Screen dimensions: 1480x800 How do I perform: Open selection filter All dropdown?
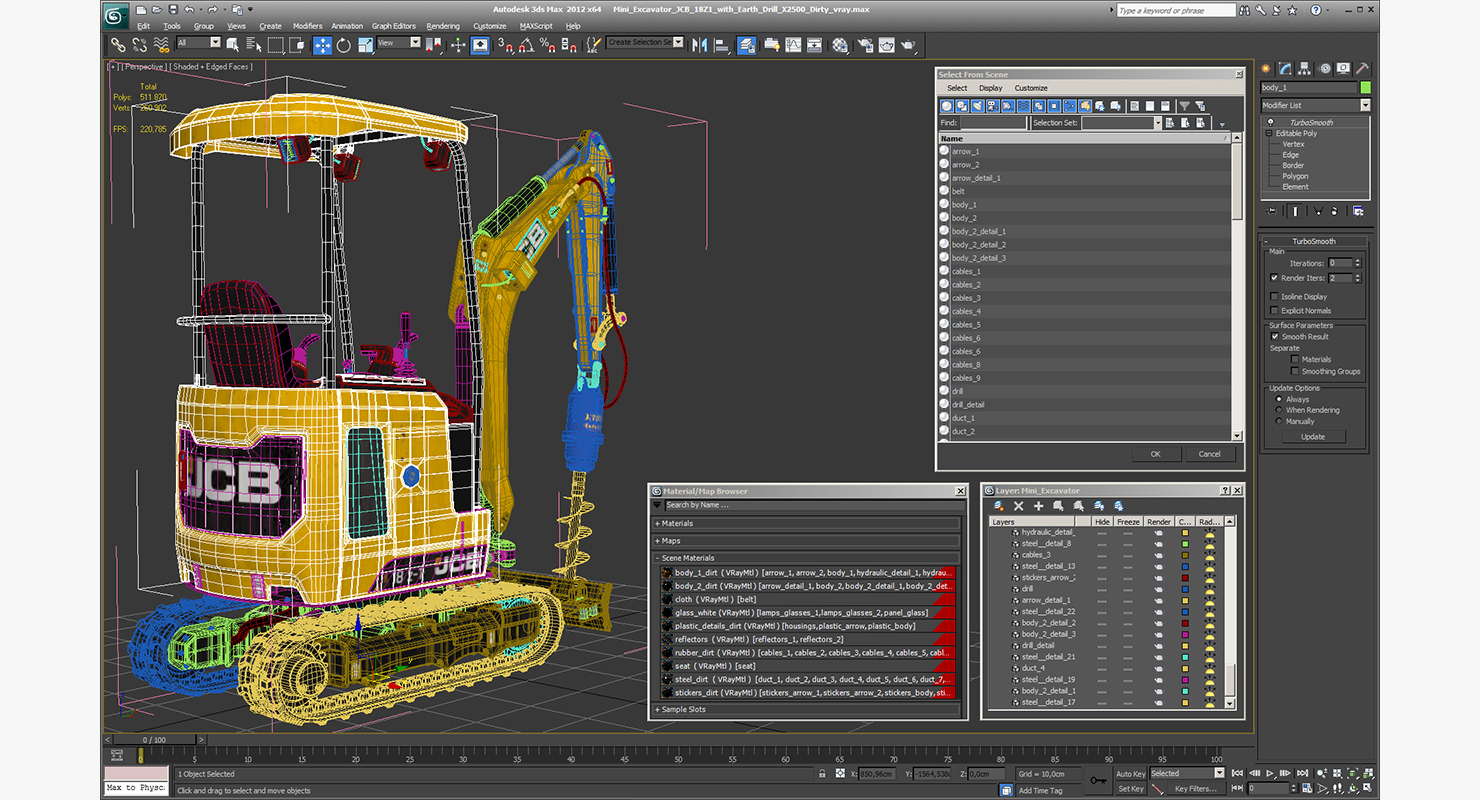pos(198,43)
